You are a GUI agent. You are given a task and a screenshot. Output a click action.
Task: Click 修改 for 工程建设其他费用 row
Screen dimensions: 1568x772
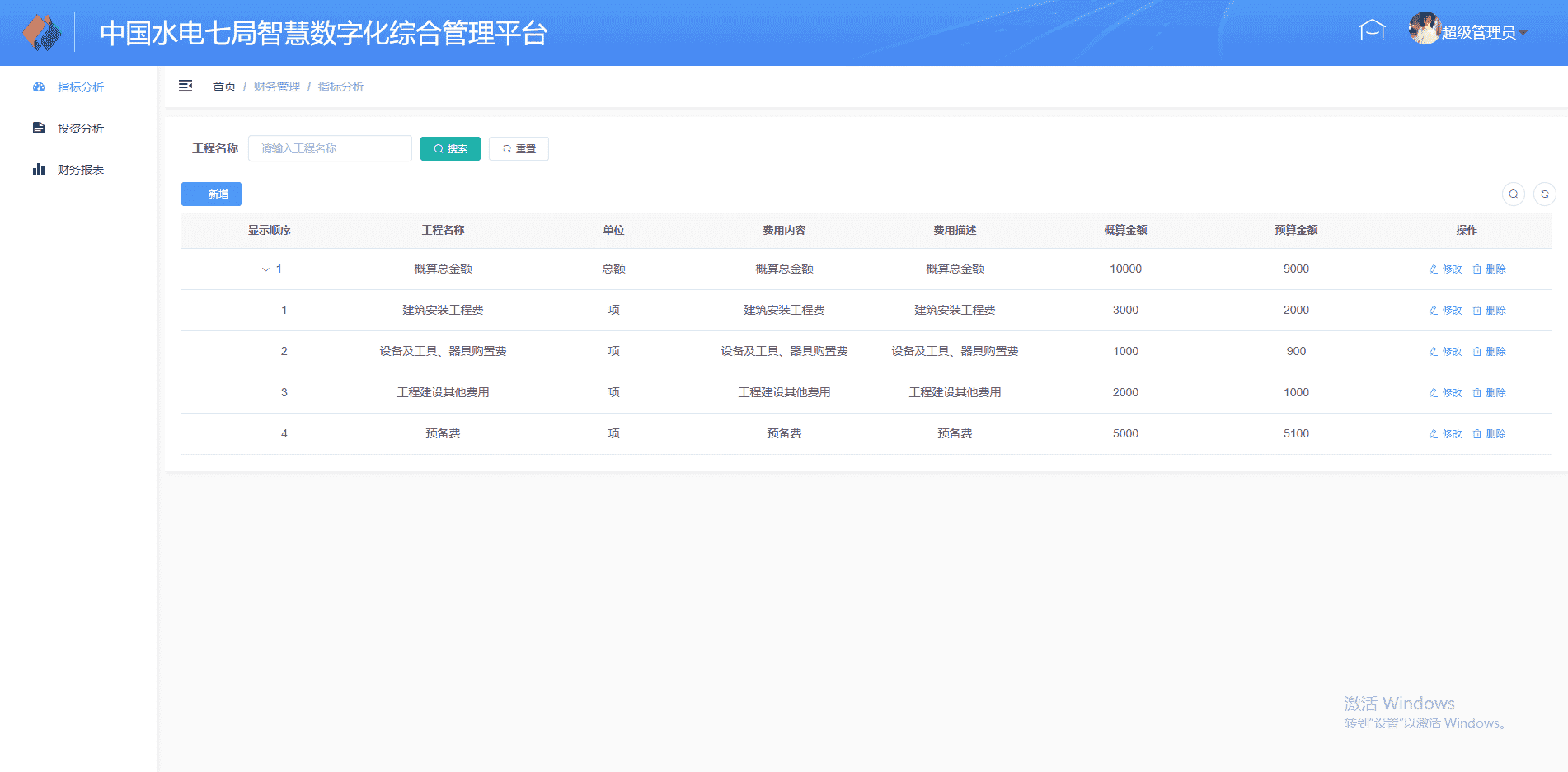click(x=1445, y=393)
